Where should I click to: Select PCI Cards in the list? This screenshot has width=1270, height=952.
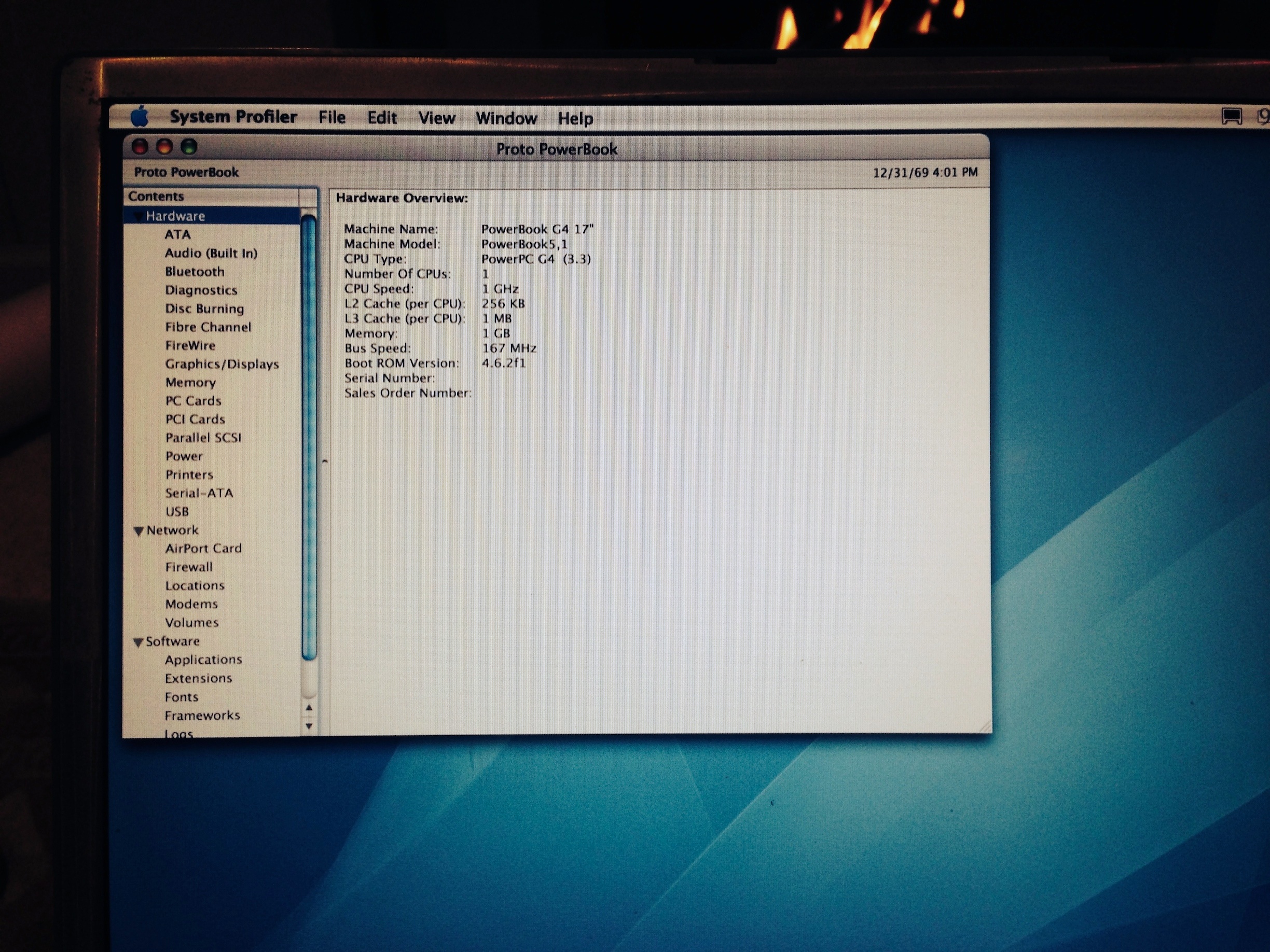[x=195, y=419]
